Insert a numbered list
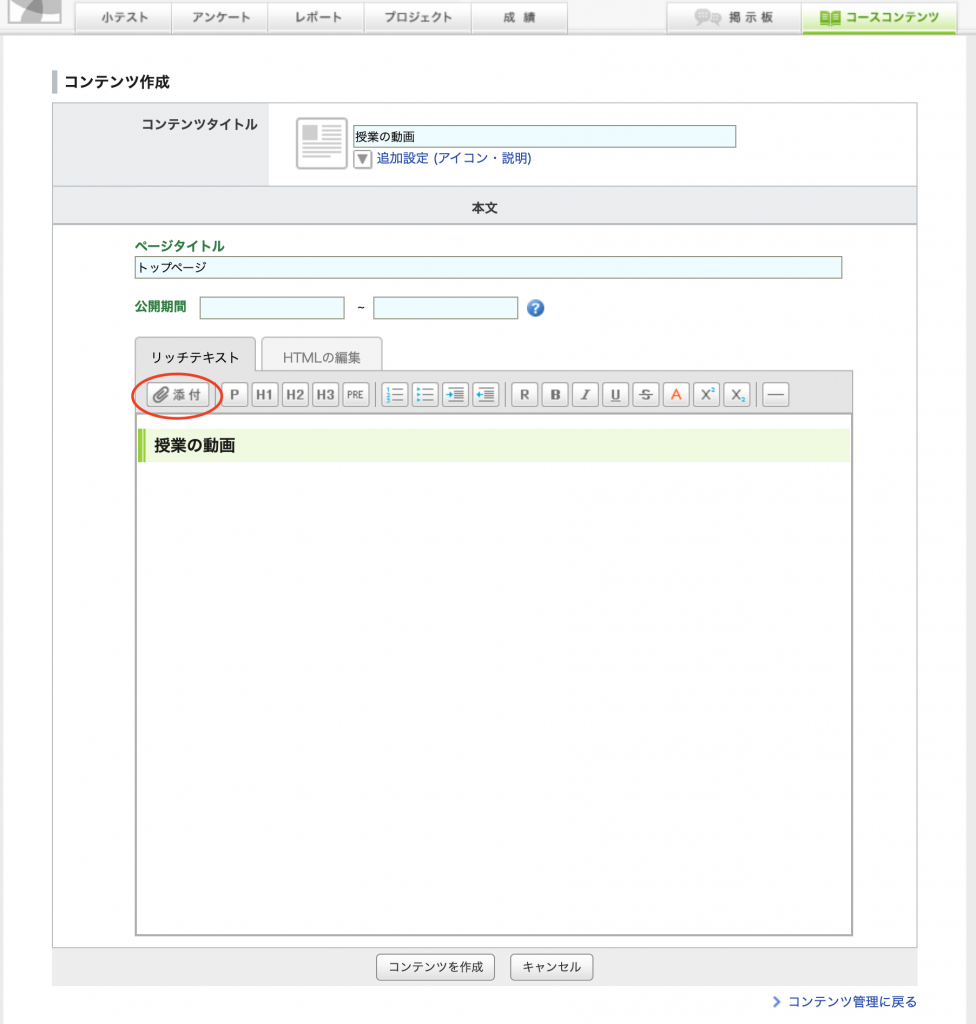The height and width of the screenshot is (1024, 976). [x=395, y=395]
